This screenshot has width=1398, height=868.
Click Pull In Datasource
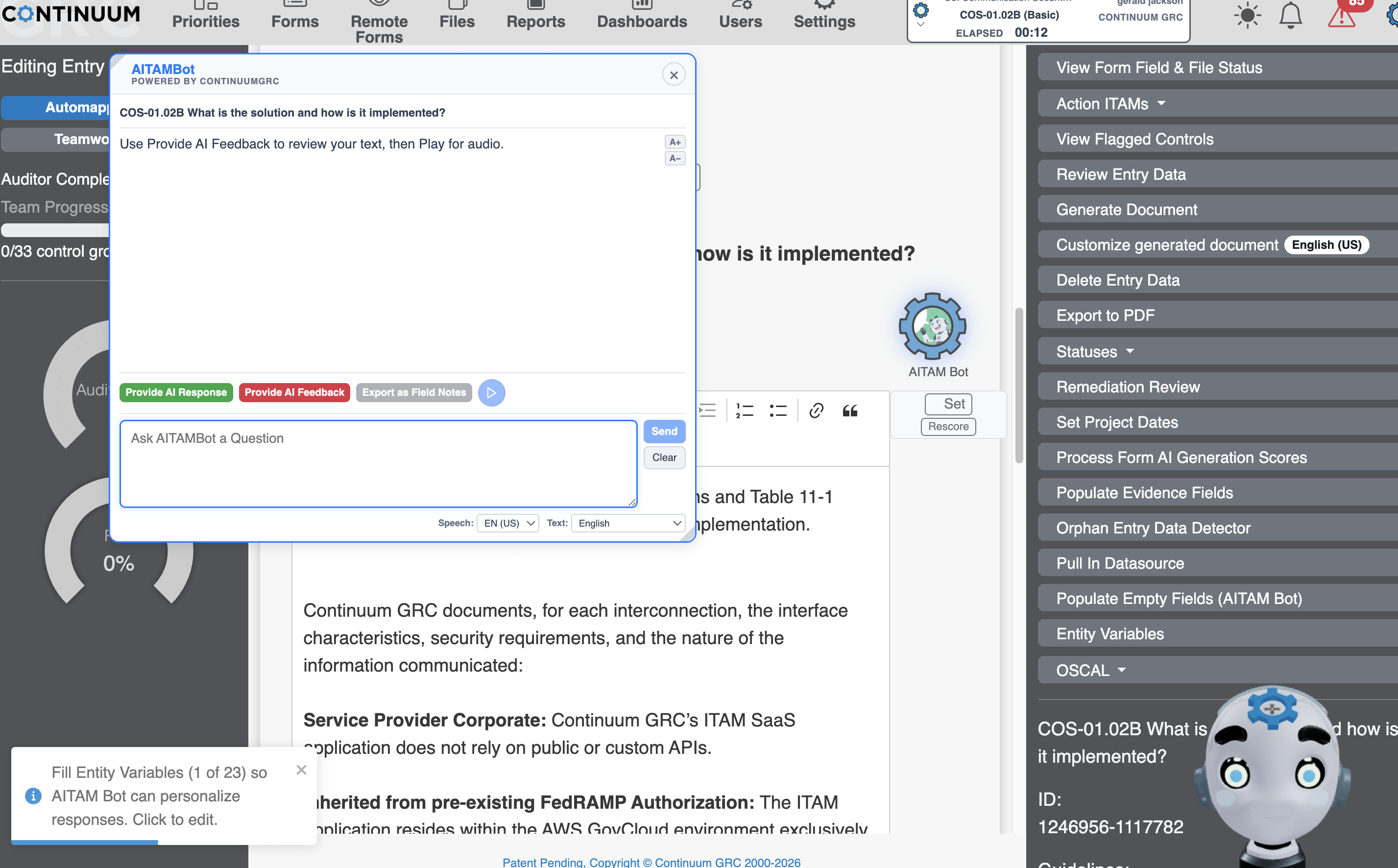[1217, 563]
